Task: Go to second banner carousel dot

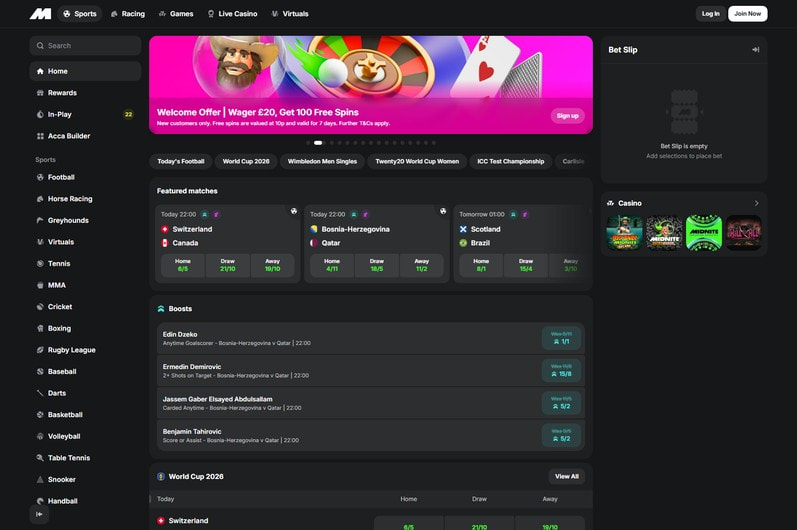Action: click(318, 143)
